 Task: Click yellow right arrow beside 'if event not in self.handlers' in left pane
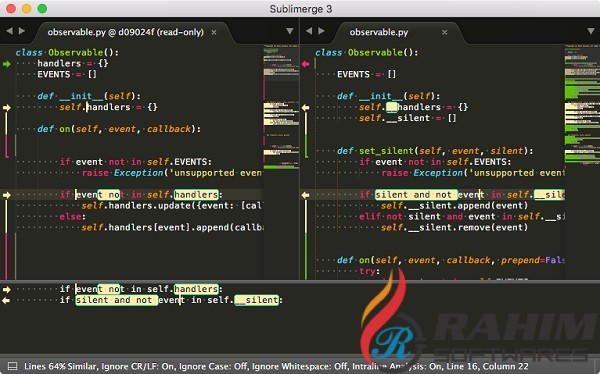point(7,195)
